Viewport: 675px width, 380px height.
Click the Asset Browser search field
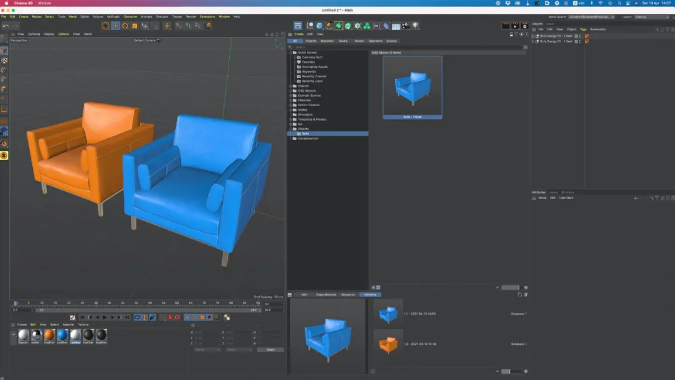pyautogui.click(x=407, y=47)
